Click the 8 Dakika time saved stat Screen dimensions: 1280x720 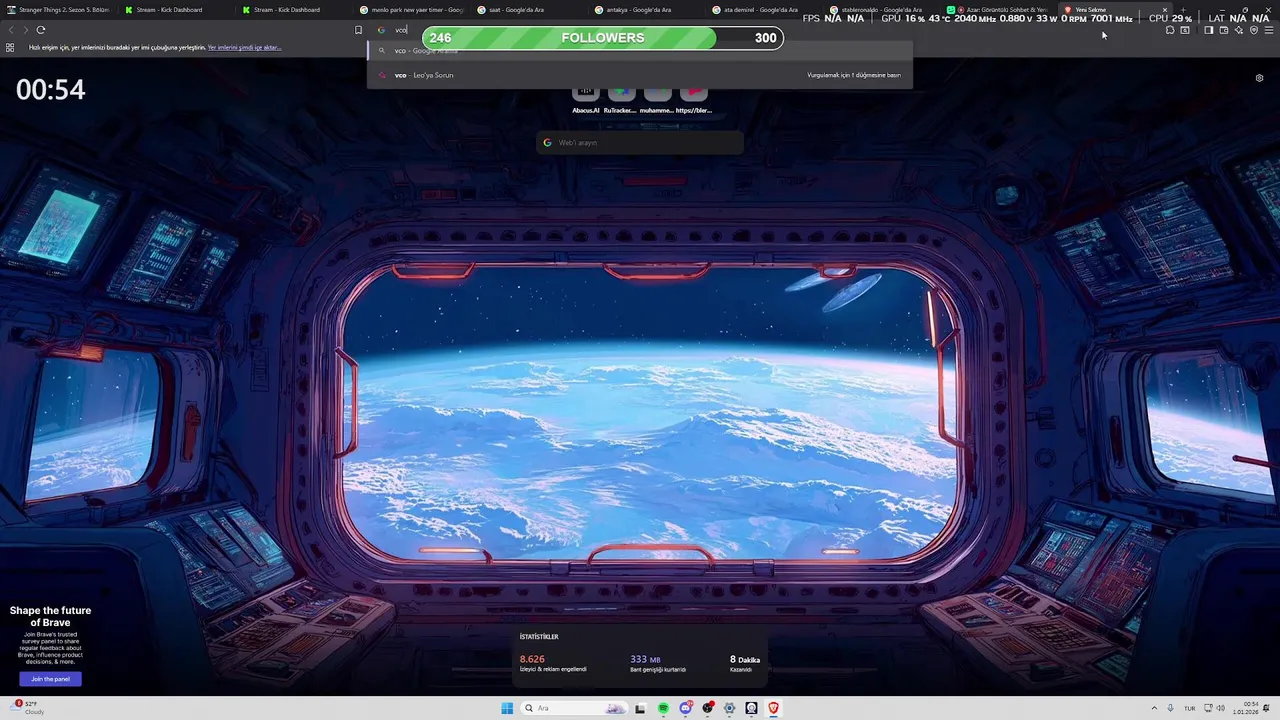tap(745, 663)
